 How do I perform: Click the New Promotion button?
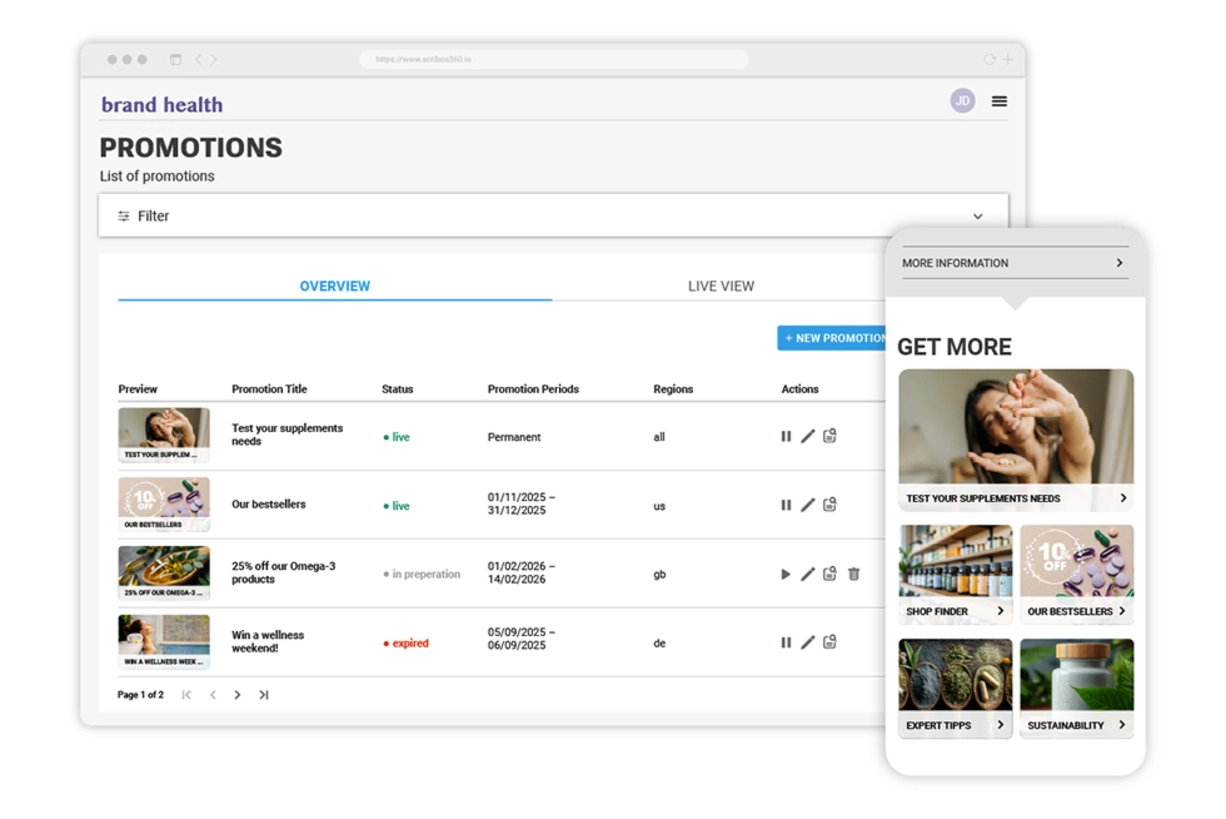coord(832,338)
